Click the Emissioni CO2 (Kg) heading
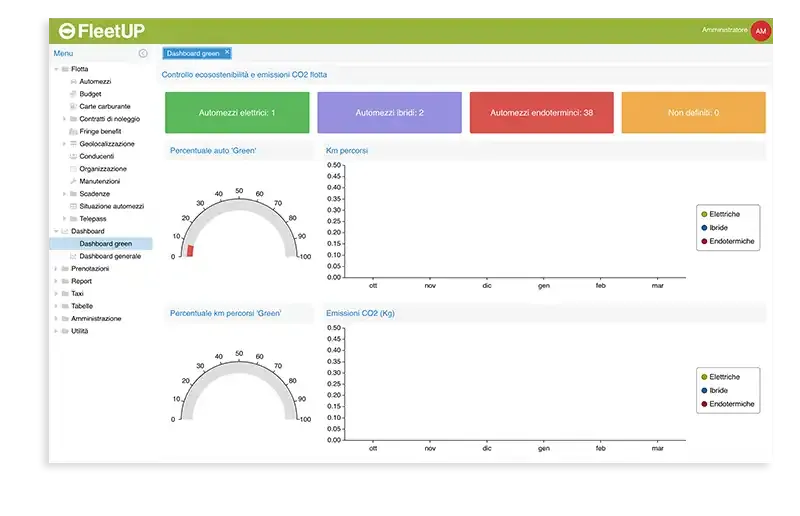800x516 pixels. point(360,313)
